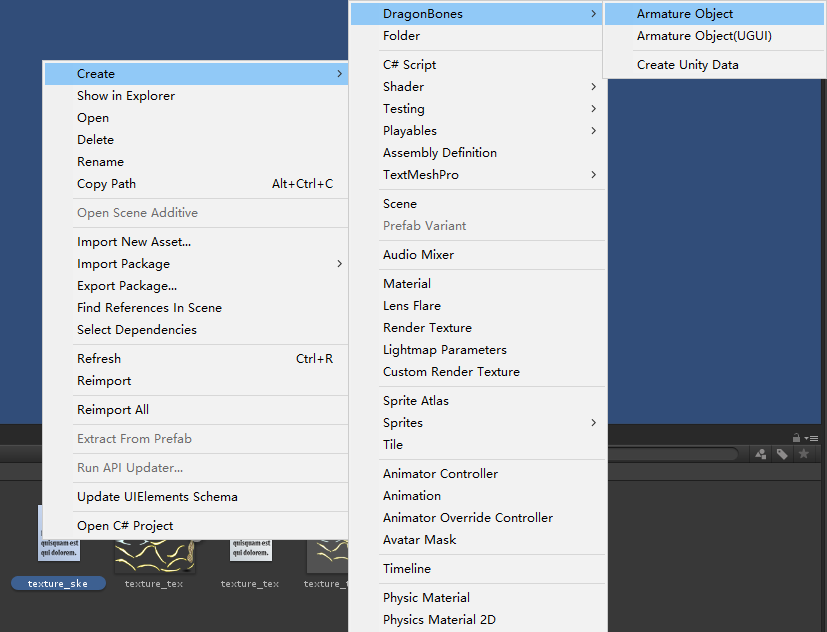Create a new Material asset
Viewport: 827px width, 632px height.
[407, 284]
